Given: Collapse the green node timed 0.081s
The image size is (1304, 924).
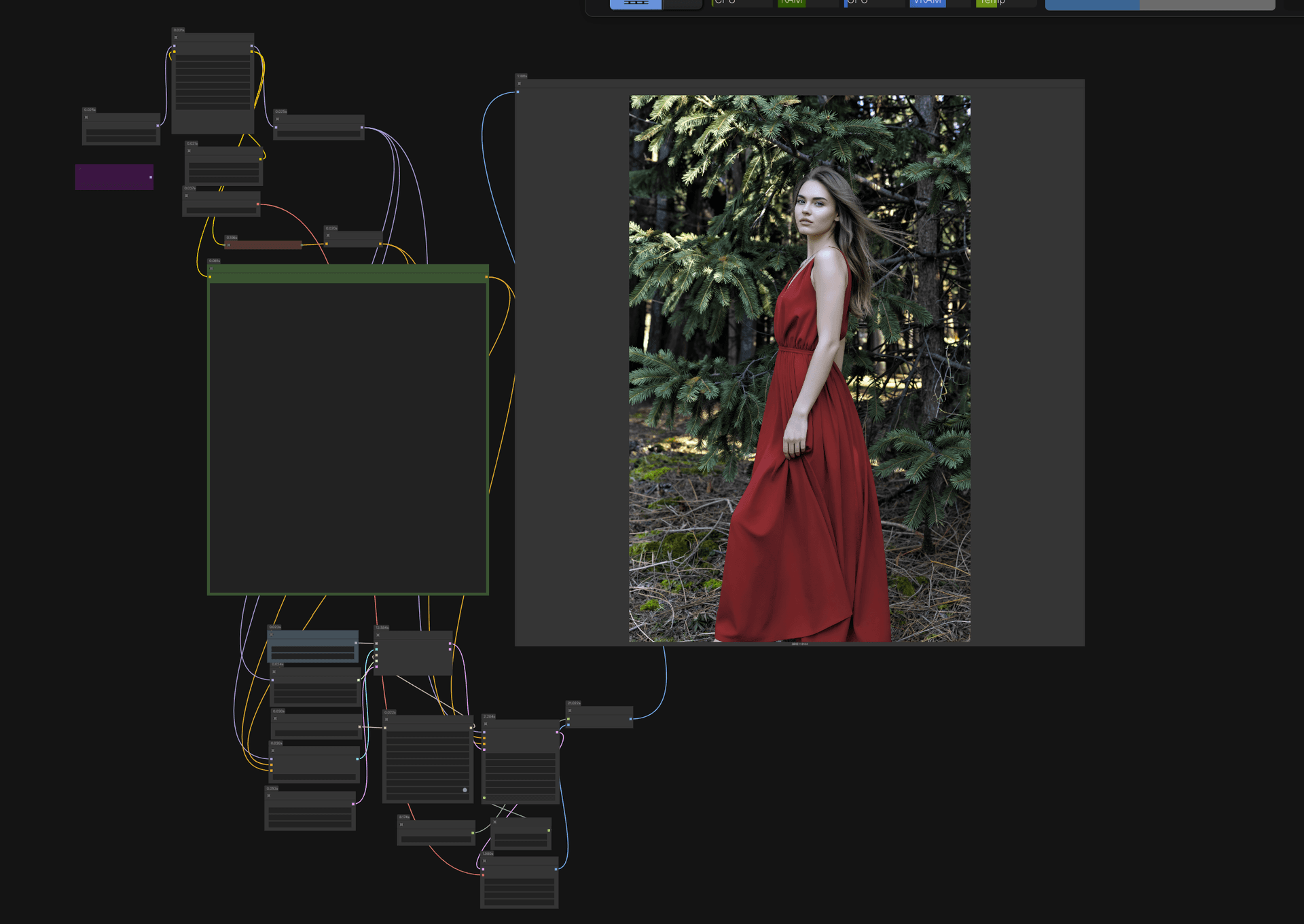Looking at the screenshot, I should click(x=211, y=269).
